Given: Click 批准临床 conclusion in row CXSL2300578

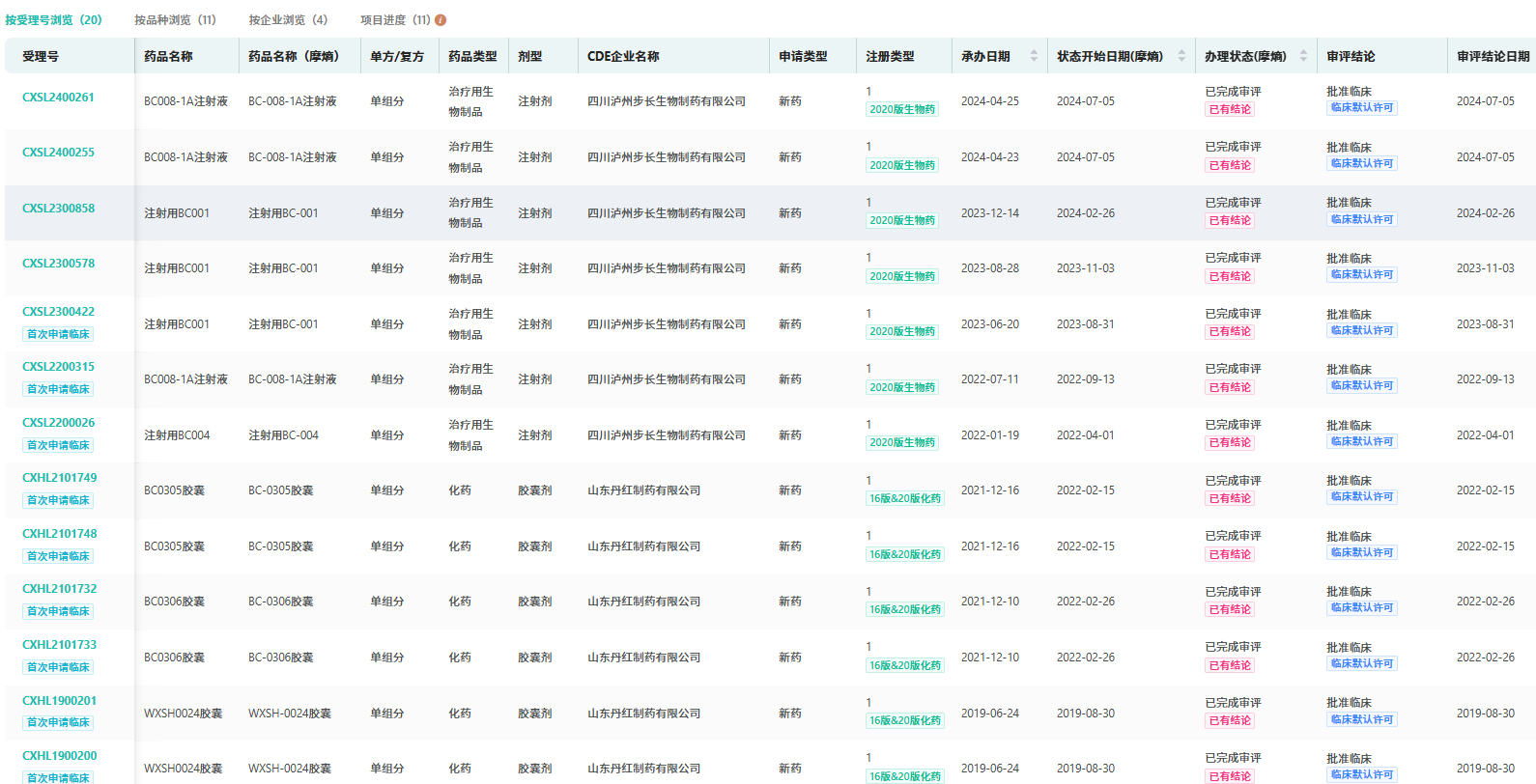Looking at the screenshot, I should [x=1349, y=259].
